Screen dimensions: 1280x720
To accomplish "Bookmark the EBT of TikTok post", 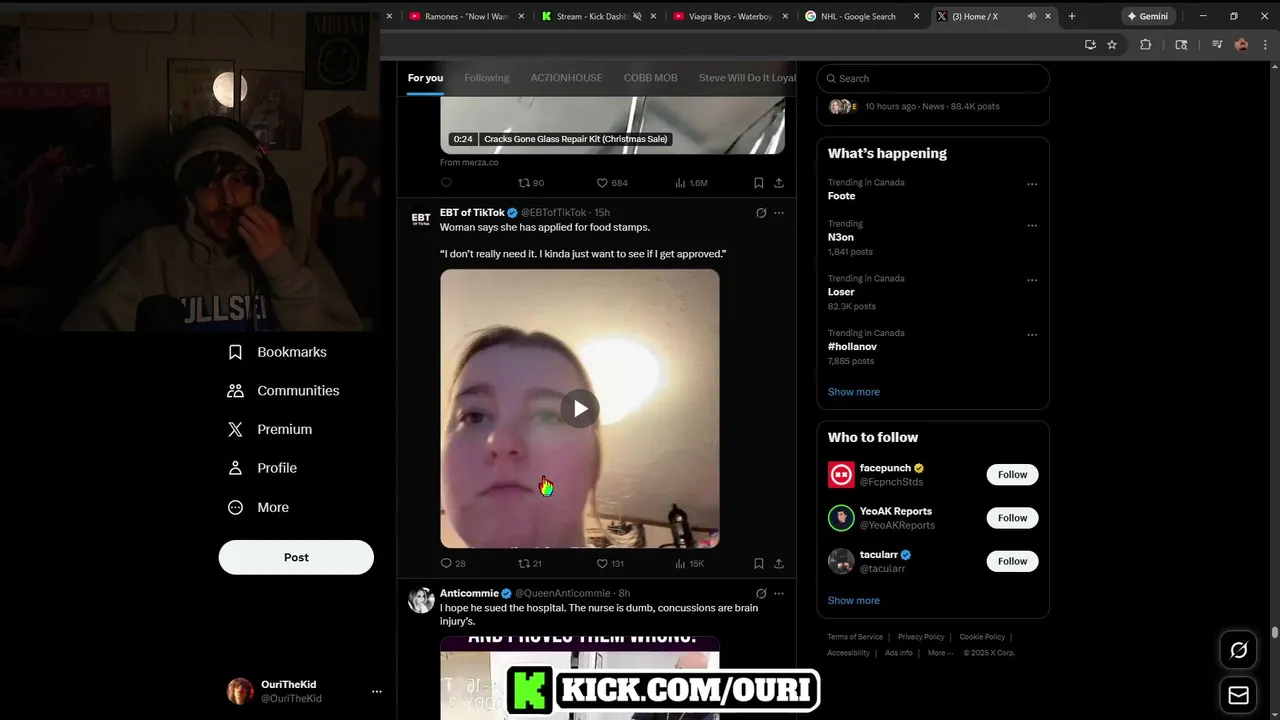I will click(x=758, y=564).
